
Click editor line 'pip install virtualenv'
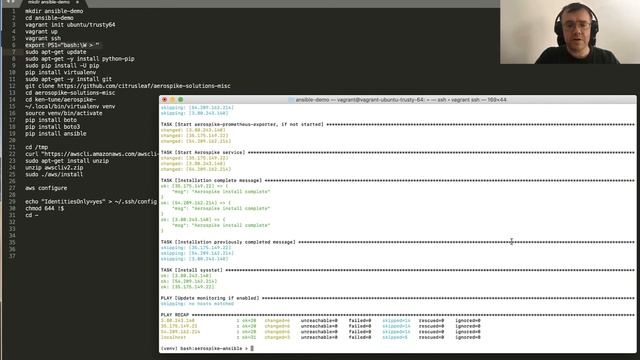coord(60,72)
